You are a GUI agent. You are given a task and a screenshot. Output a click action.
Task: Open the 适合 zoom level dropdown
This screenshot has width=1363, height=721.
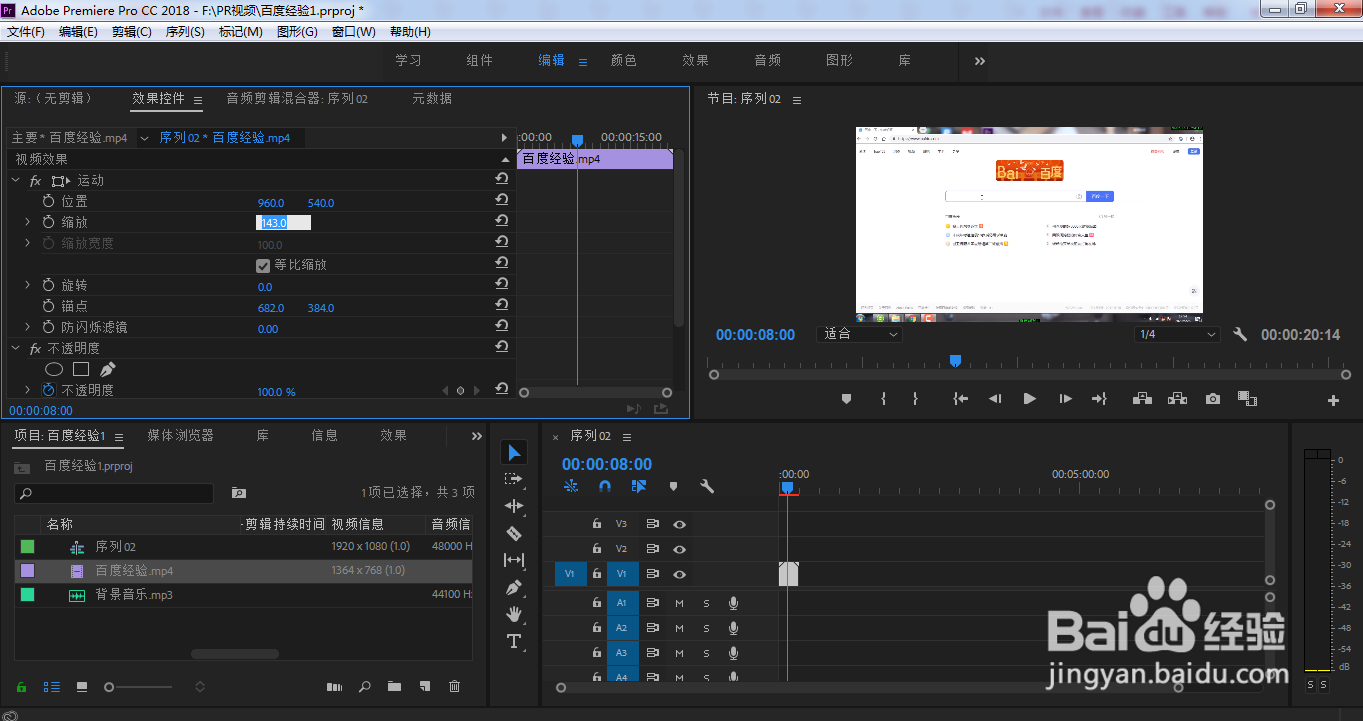860,334
